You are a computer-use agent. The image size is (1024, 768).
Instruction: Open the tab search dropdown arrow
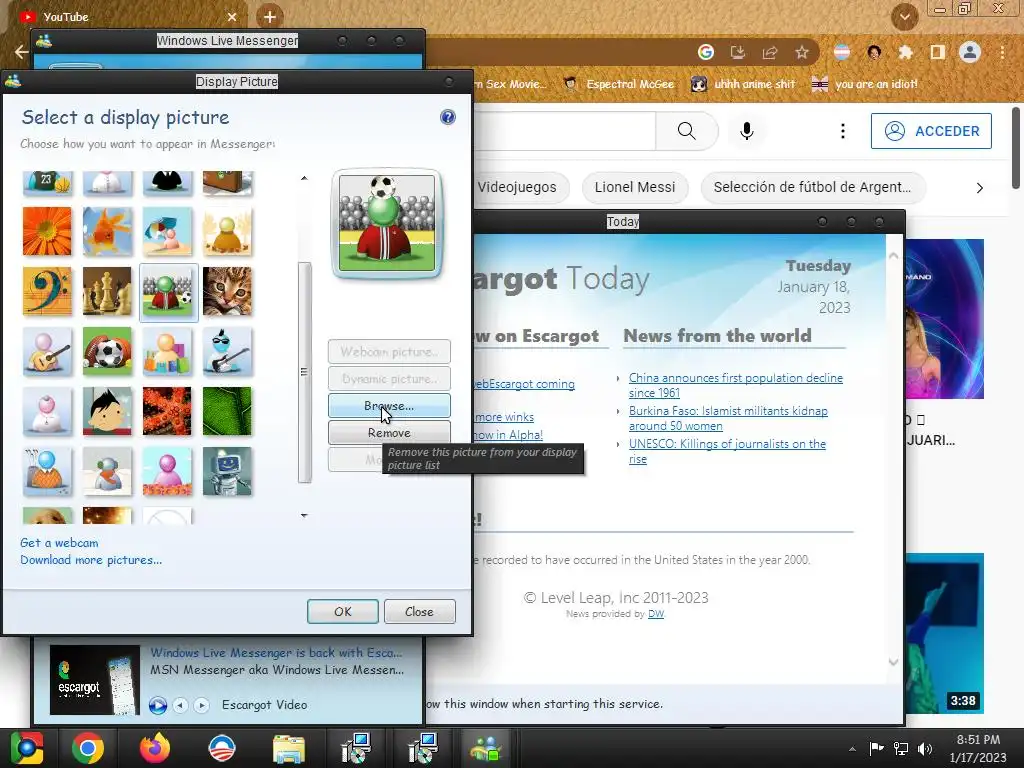click(904, 17)
